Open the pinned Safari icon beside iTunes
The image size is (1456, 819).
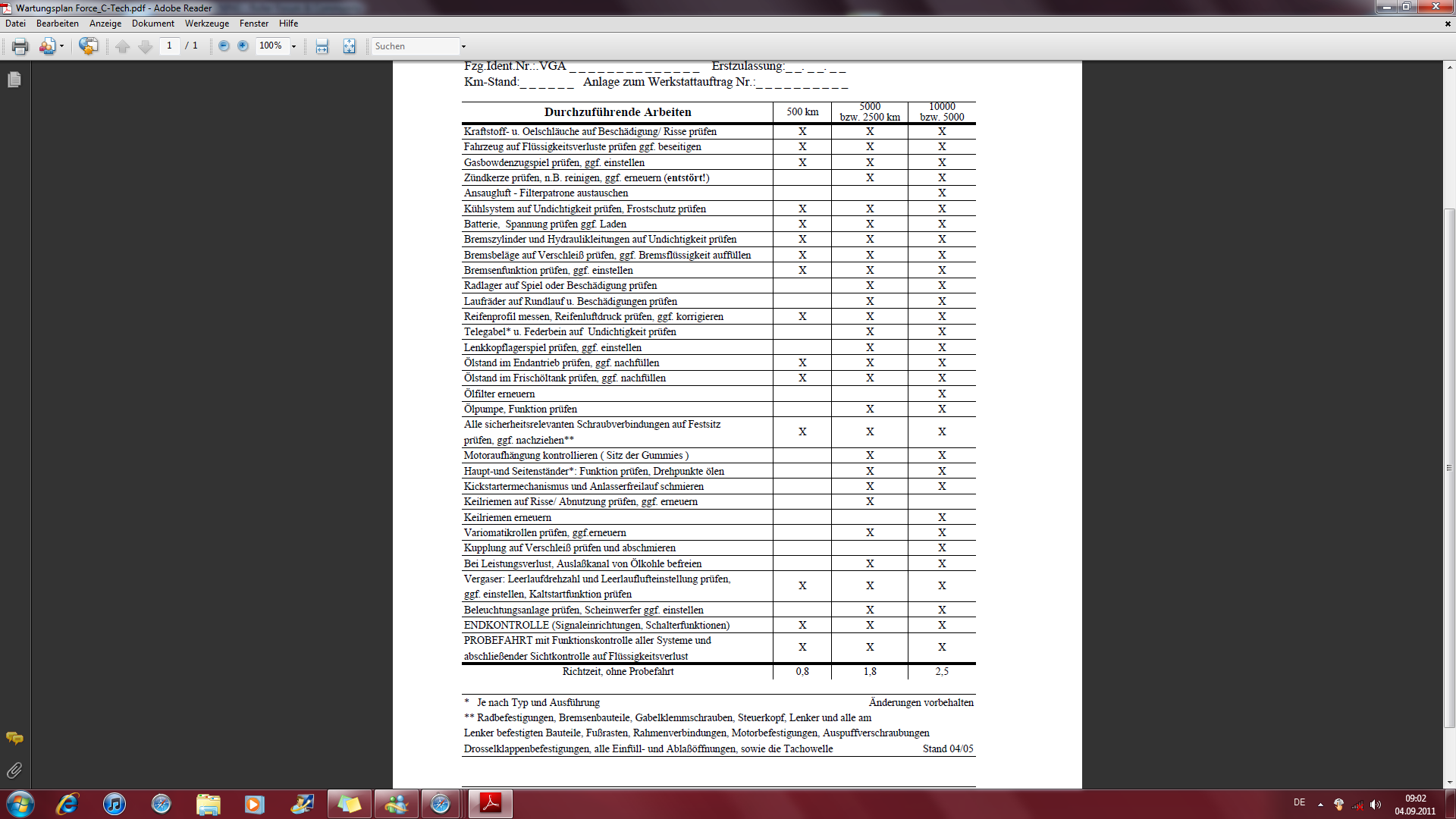pos(162,804)
